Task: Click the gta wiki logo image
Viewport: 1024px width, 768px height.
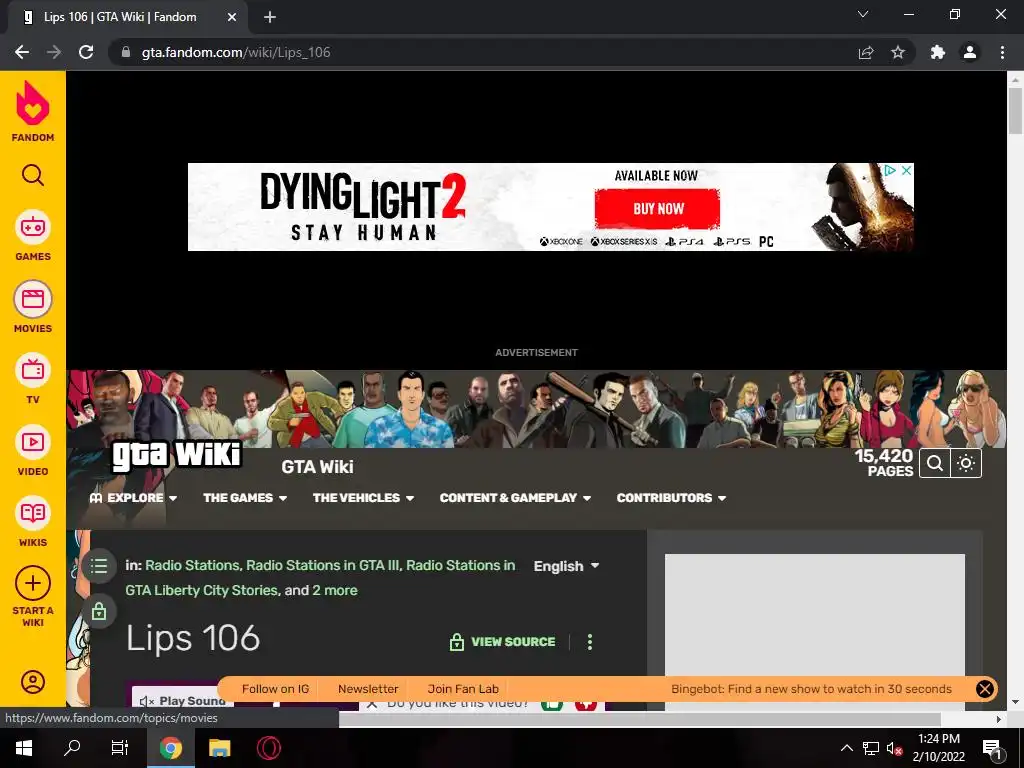Action: 176,455
